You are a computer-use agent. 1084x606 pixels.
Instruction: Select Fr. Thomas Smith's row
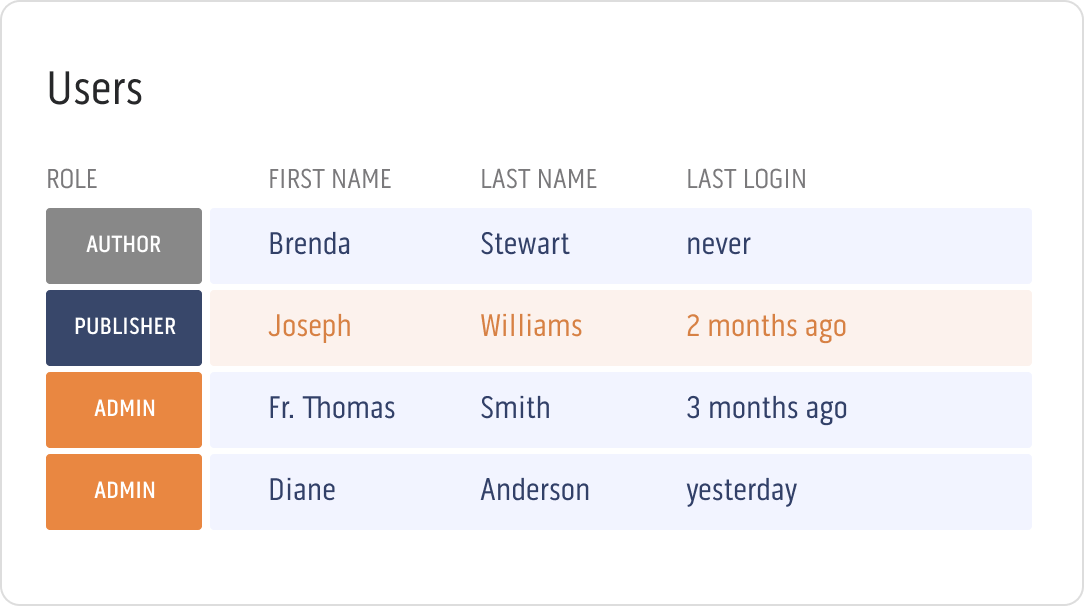point(620,409)
